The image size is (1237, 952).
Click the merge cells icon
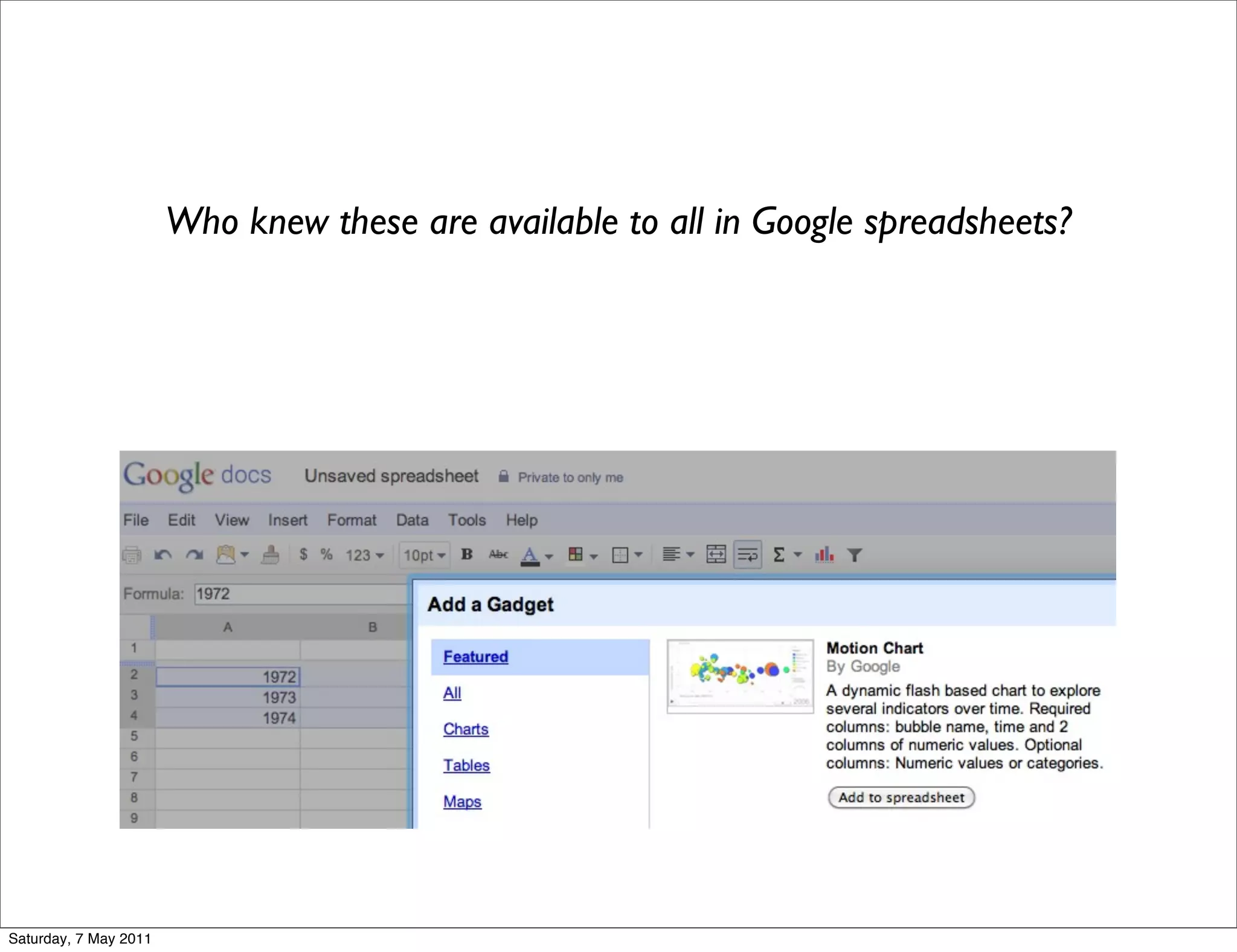pyautogui.click(x=716, y=554)
